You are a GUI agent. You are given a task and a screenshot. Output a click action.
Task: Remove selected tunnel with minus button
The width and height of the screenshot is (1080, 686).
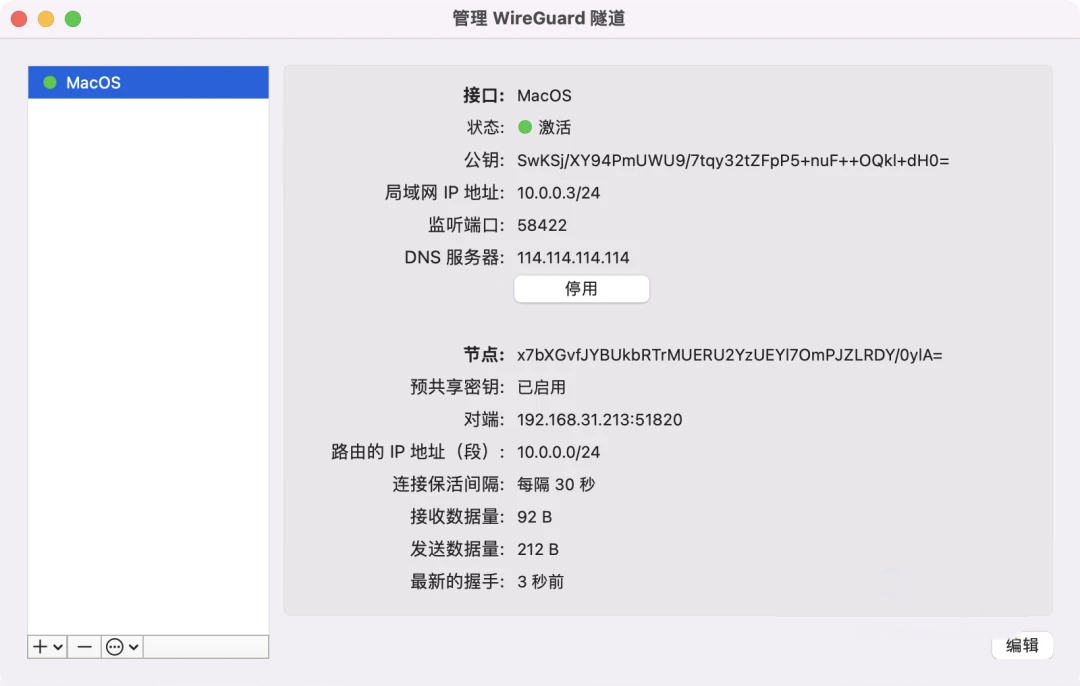[85, 647]
